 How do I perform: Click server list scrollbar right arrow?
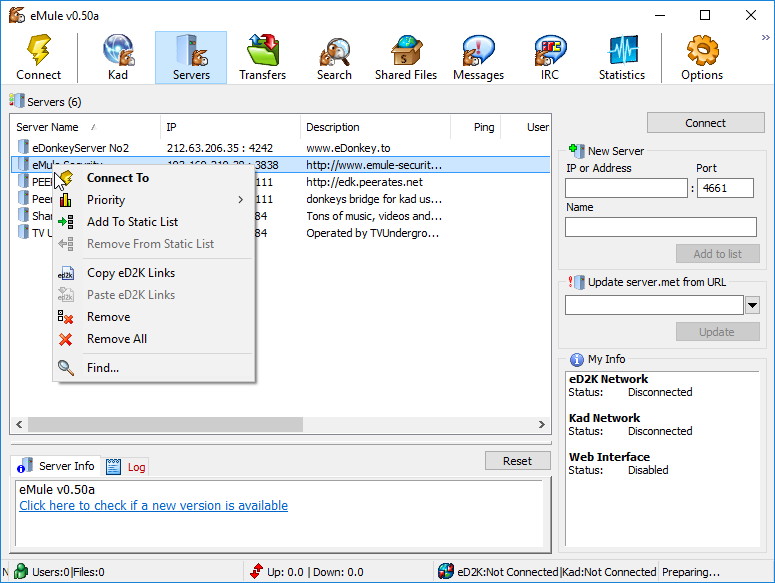point(542,424)
